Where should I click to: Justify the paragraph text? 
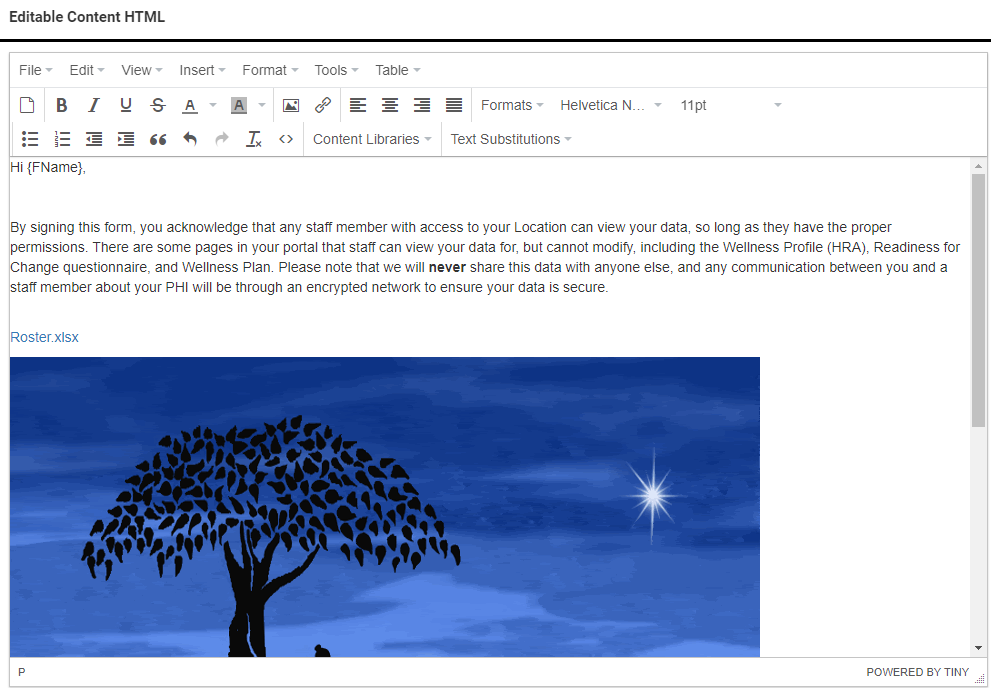click(x=454, y=105)
